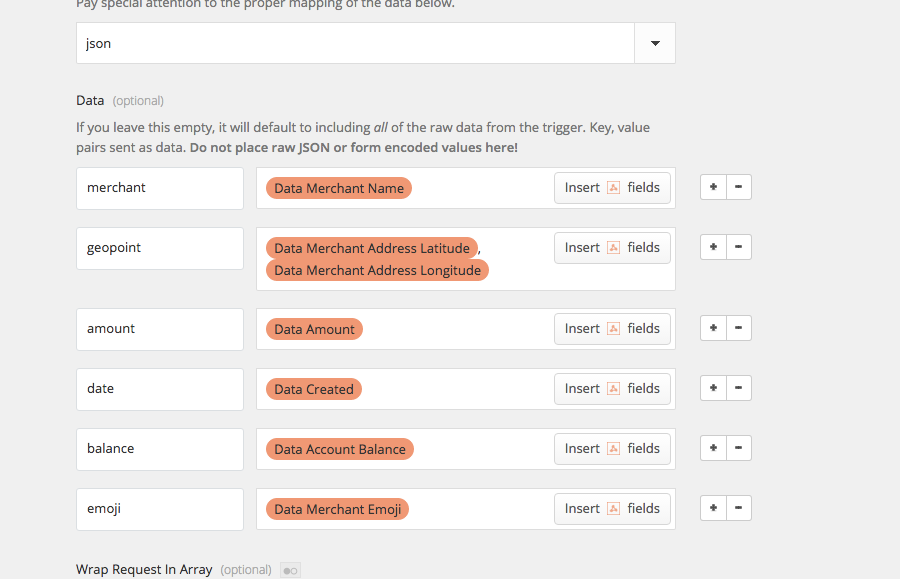This screenshot has height=579, width=900.
Task: Click the geopoint key input field
Action: coord(160,248)
